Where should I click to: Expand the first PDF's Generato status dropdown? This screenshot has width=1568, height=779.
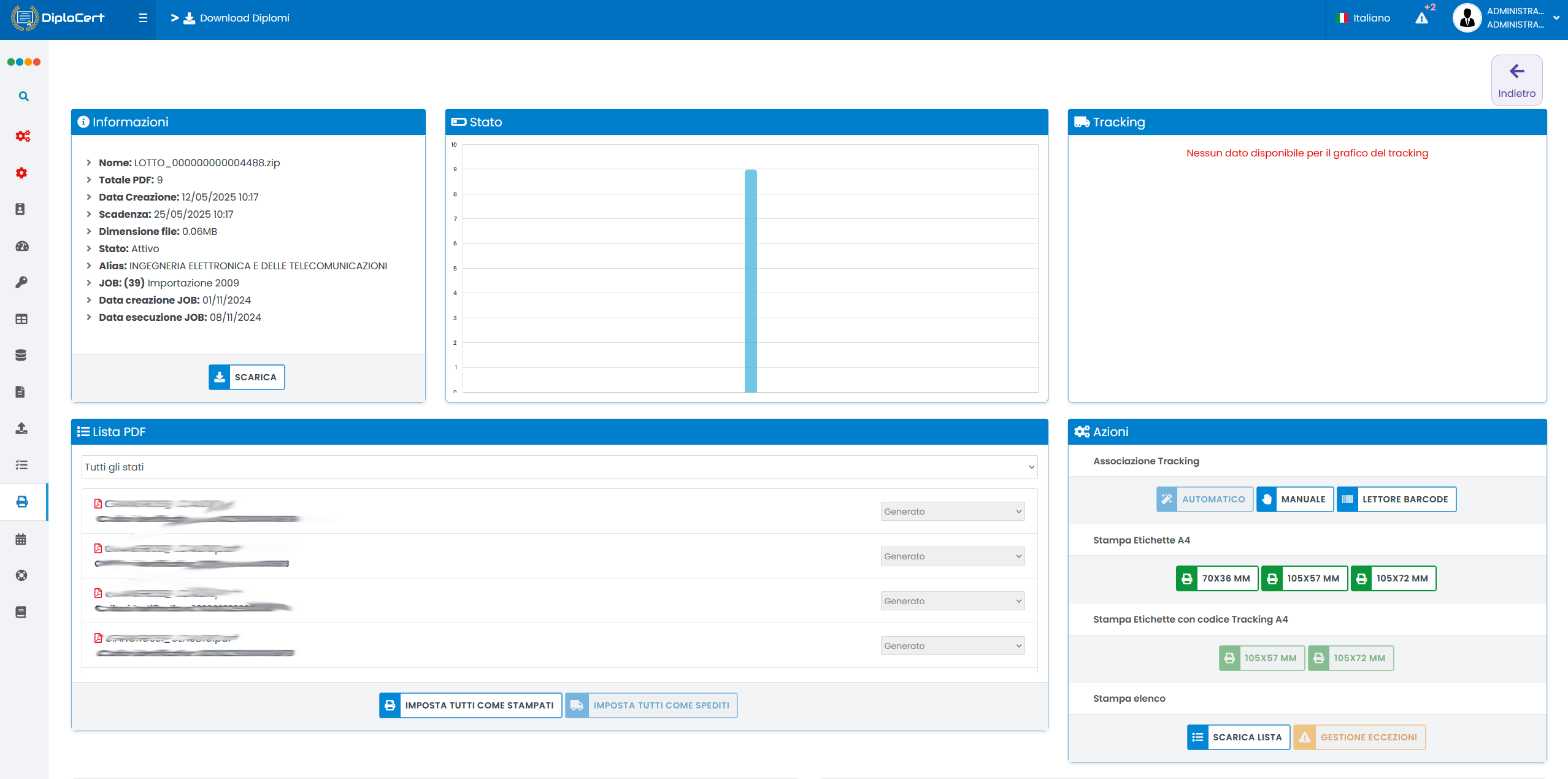pyautogui.click(x=952, y=512)
